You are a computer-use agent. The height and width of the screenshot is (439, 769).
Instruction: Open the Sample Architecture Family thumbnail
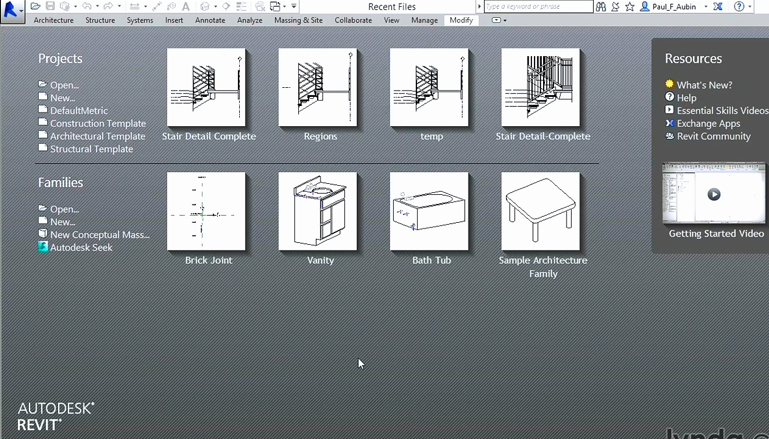pyautogui.click(x=540, y=211)
